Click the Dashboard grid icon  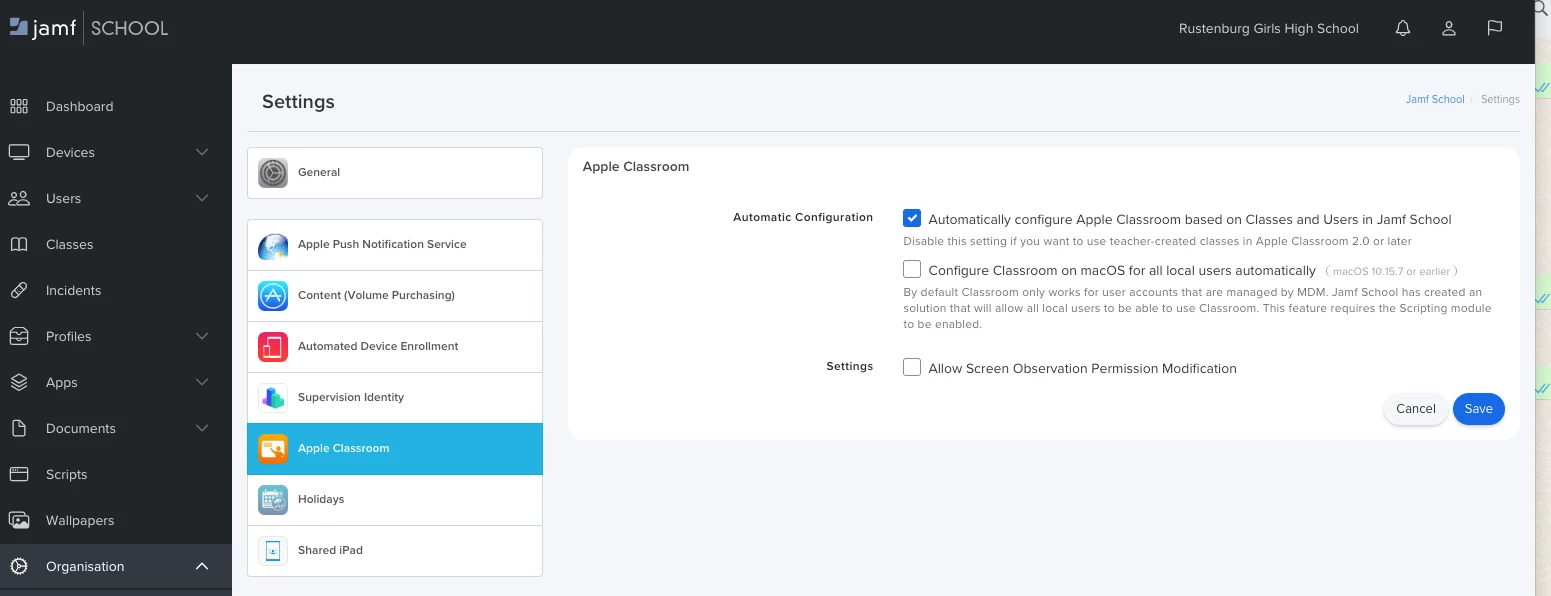[x=19, y=106]
